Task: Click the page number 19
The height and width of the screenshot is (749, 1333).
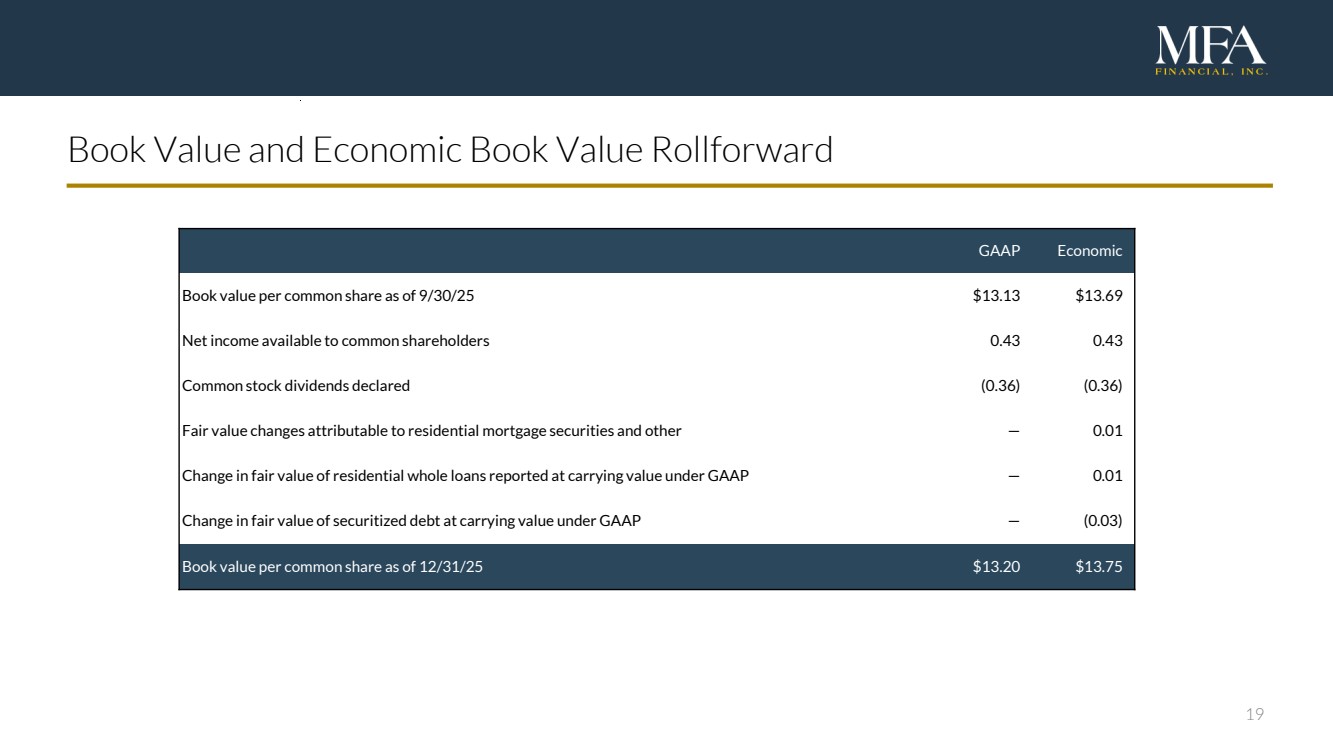Action: coord(1254,714)
